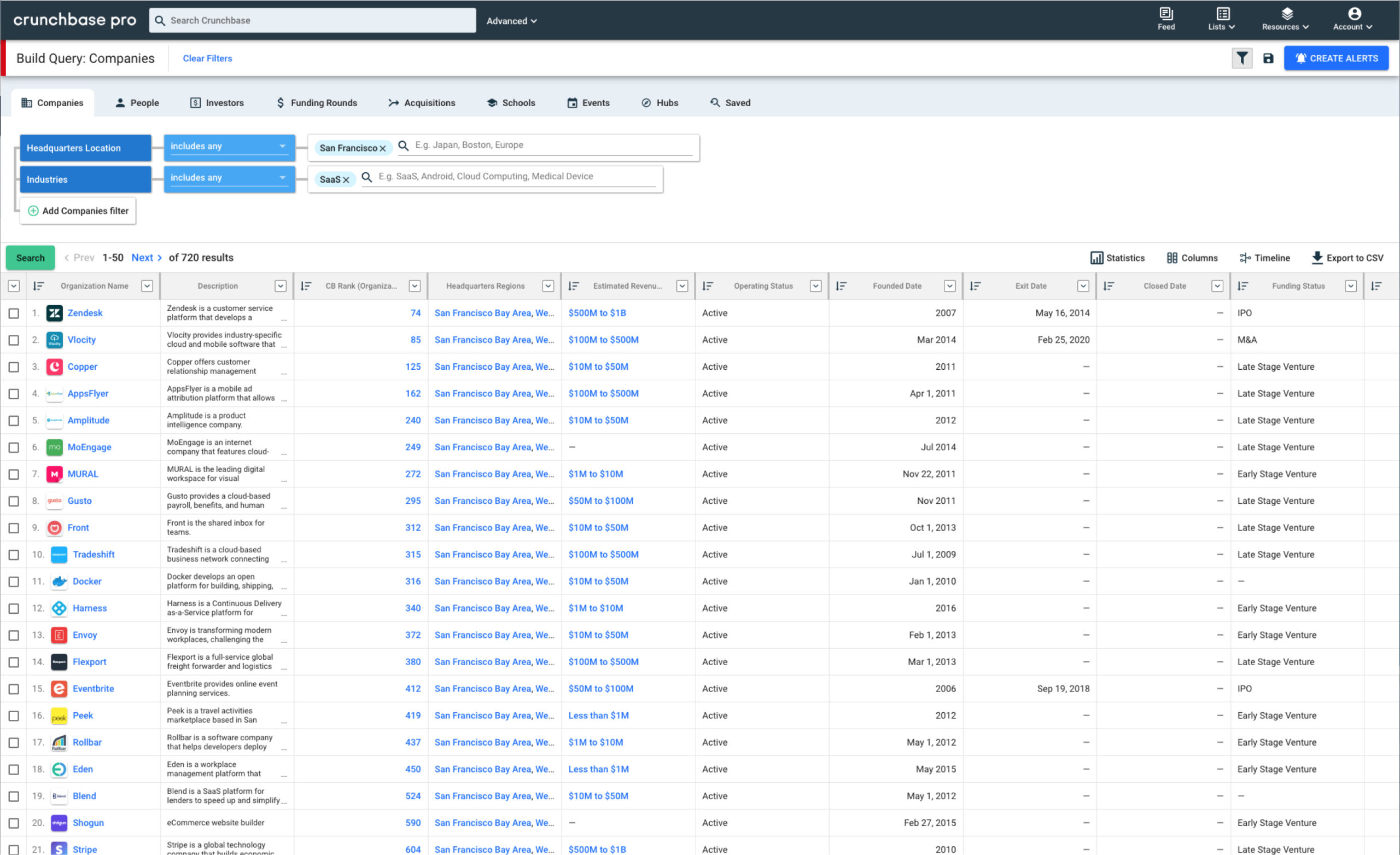Select the checkbox for the Zendesk row
Screen dimensions: 1400x855
click(x=14, y=313)
